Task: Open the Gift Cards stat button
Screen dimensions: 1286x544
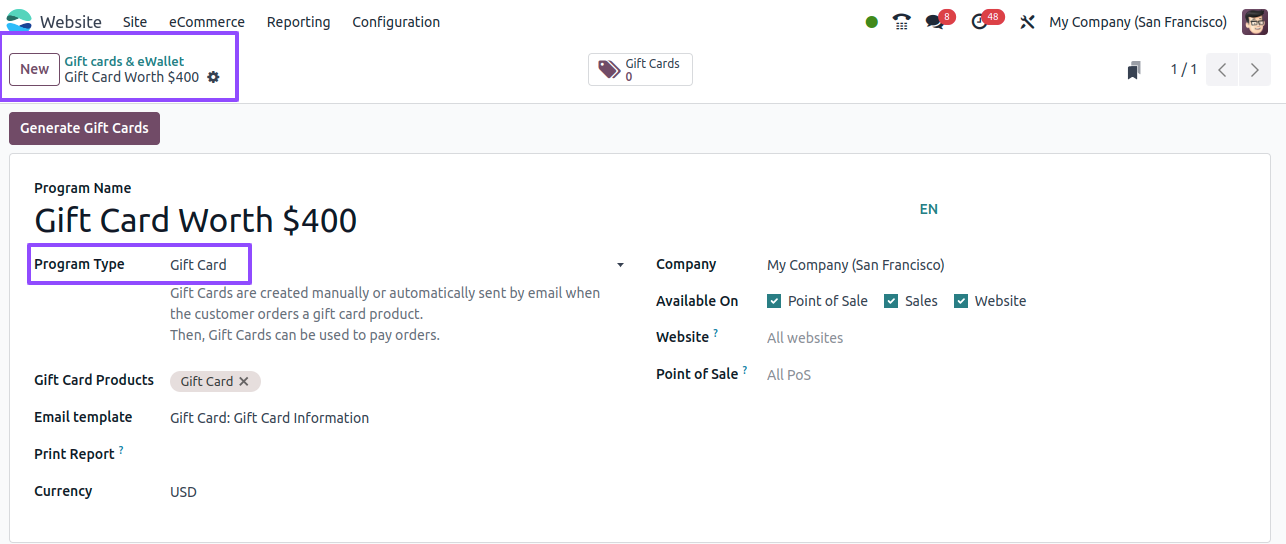Action: tap(640, 70)
